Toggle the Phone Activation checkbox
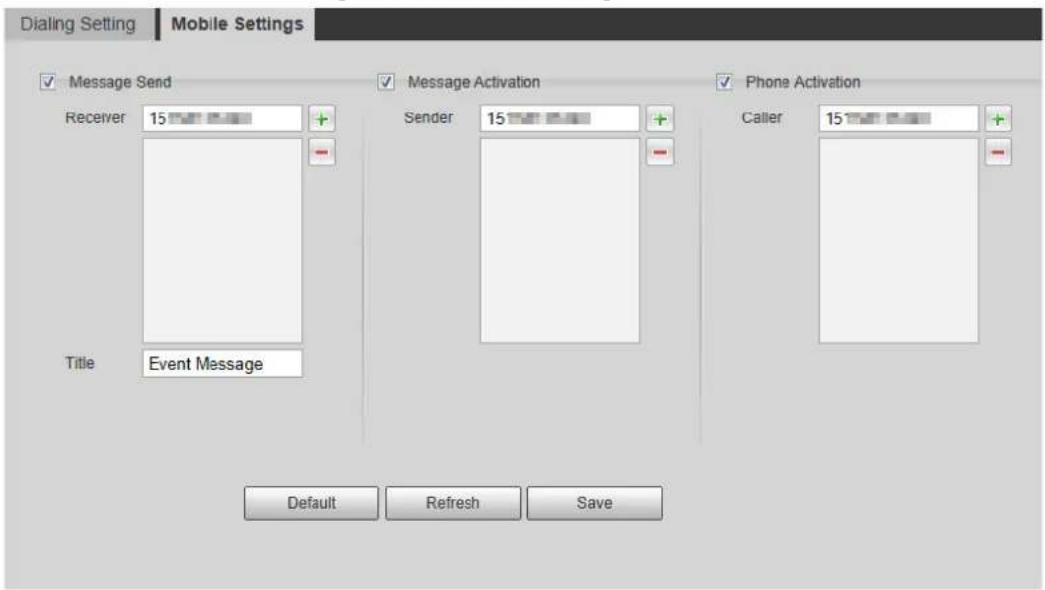Viewport: 1045px width, 590px height. click(724, 82)
